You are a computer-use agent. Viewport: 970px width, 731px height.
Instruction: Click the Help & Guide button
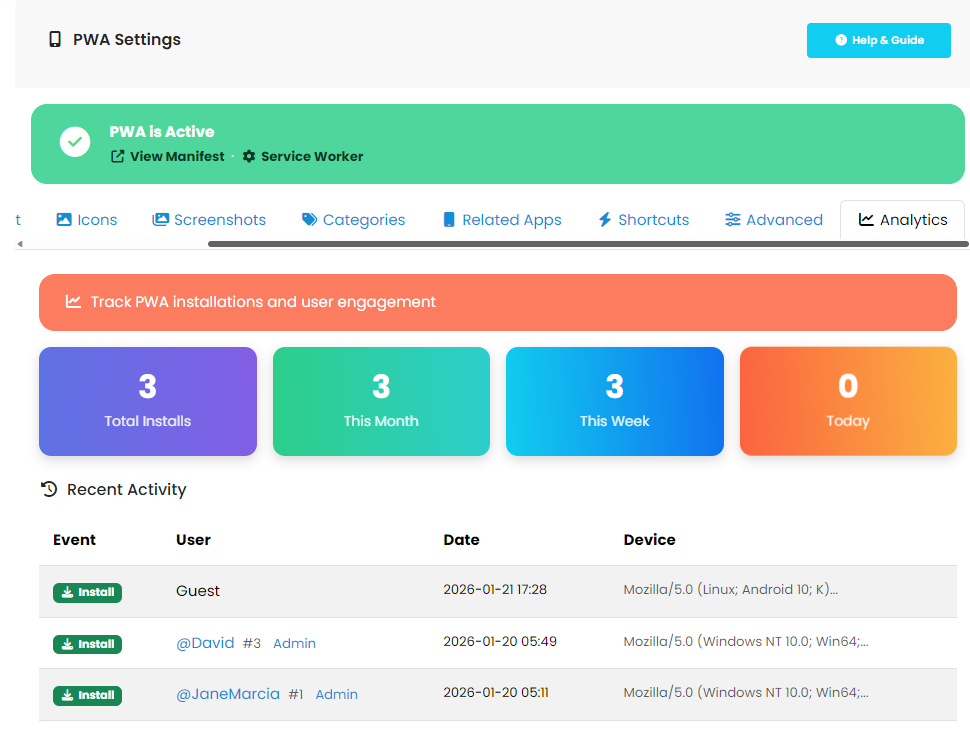pos(878,40)
